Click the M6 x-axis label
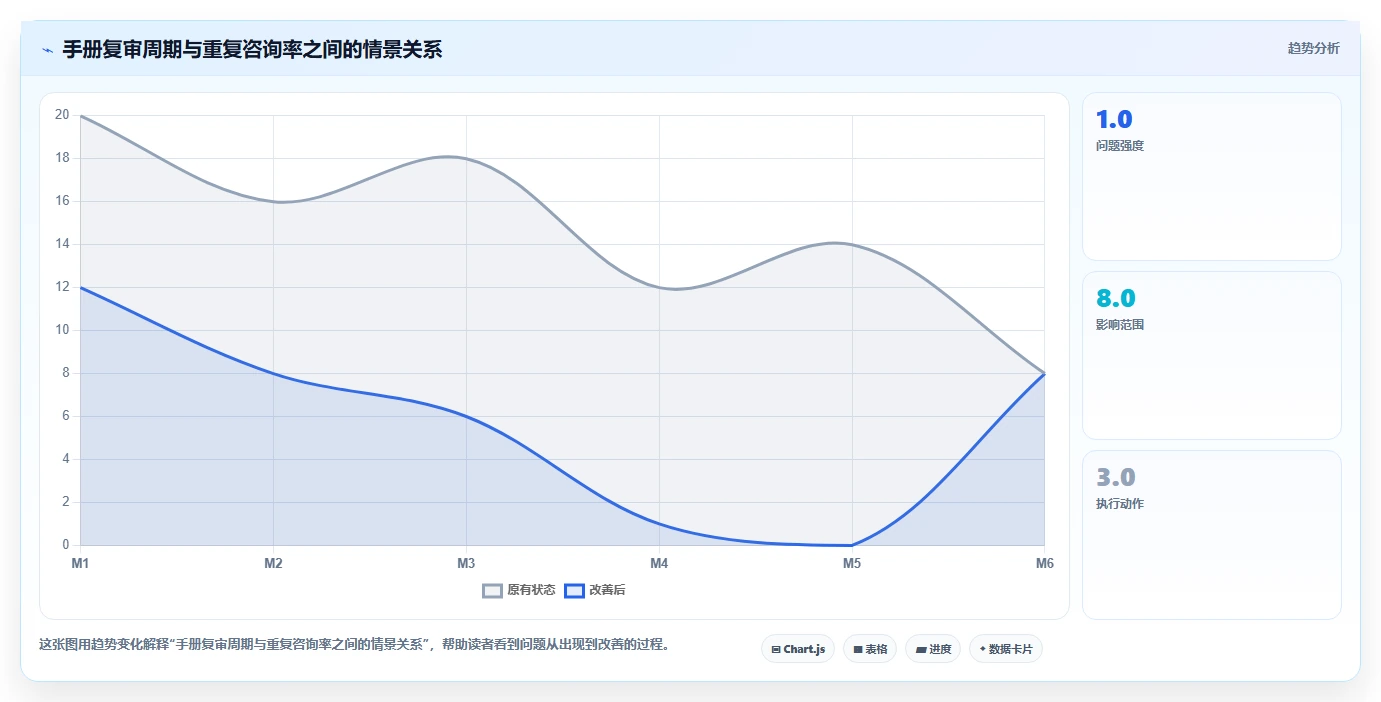Screen dimensions: 1381x702 click(1045, 564)
